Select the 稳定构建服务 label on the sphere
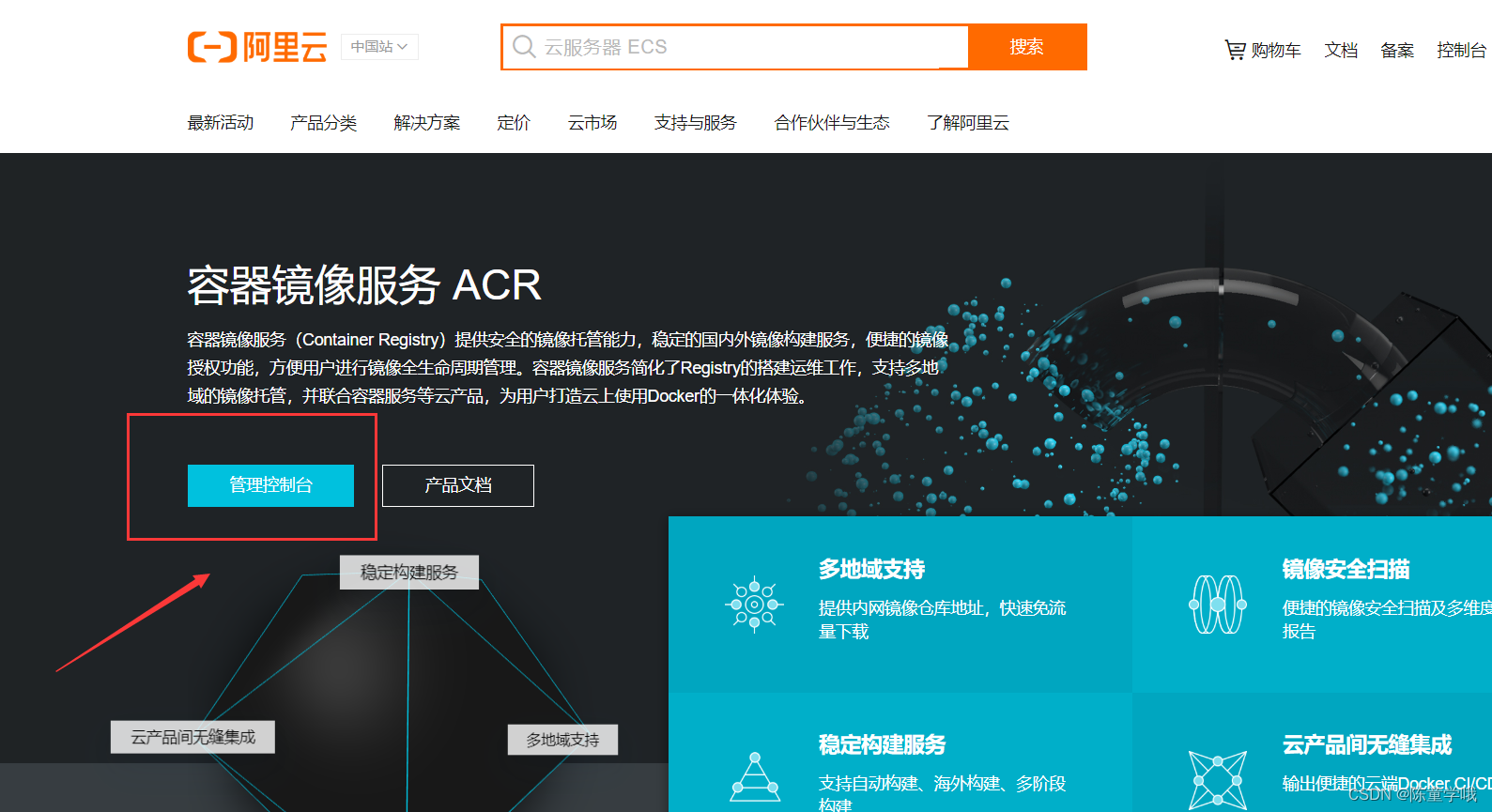Viewport: 1492px width, 812px height. [409, 573]
